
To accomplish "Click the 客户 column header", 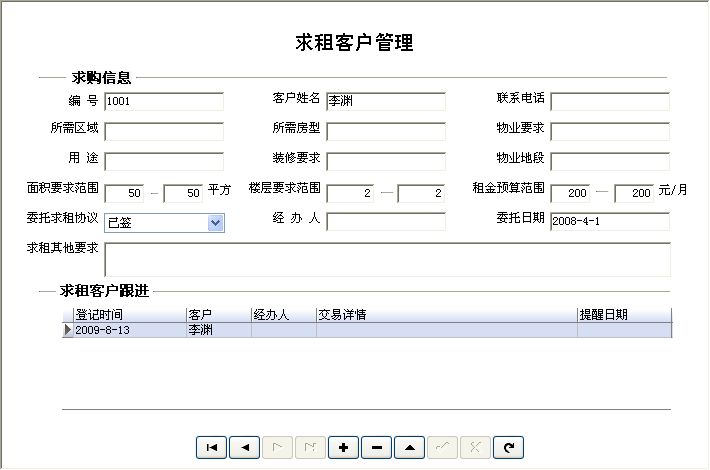I will click(x=219, y=315).
